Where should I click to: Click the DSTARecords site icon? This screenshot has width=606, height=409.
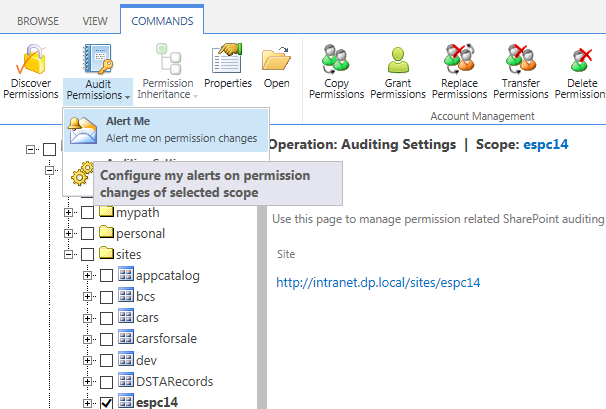pos(126,380)
